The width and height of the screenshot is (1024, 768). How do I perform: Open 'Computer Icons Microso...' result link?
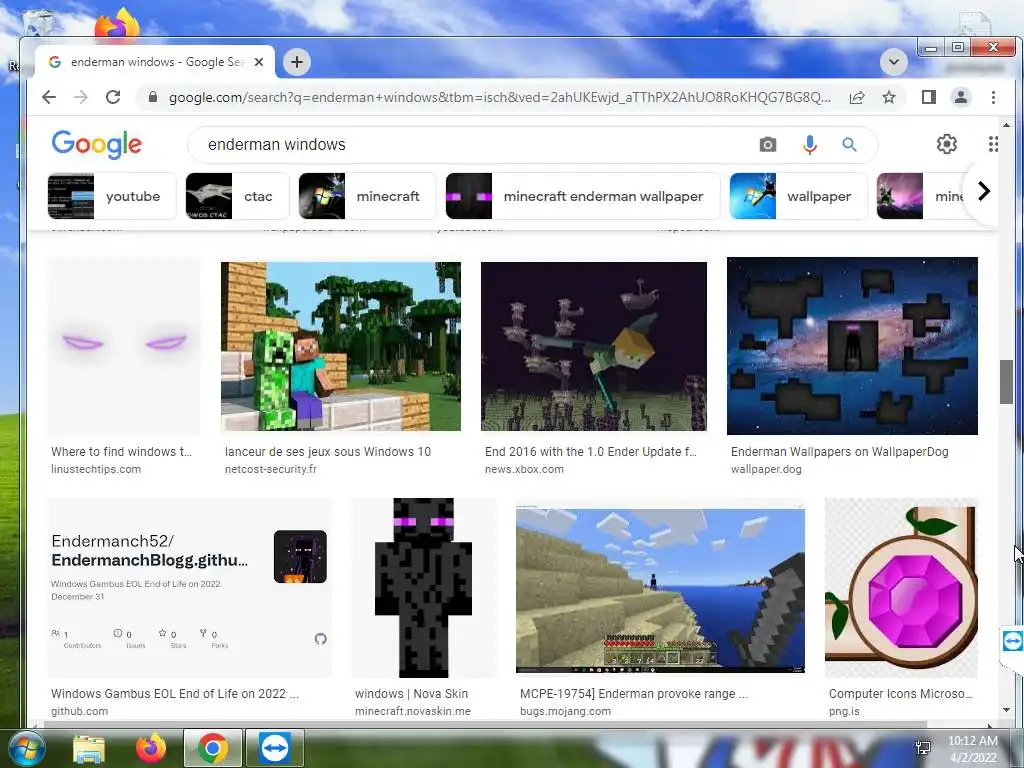point(901,694)
